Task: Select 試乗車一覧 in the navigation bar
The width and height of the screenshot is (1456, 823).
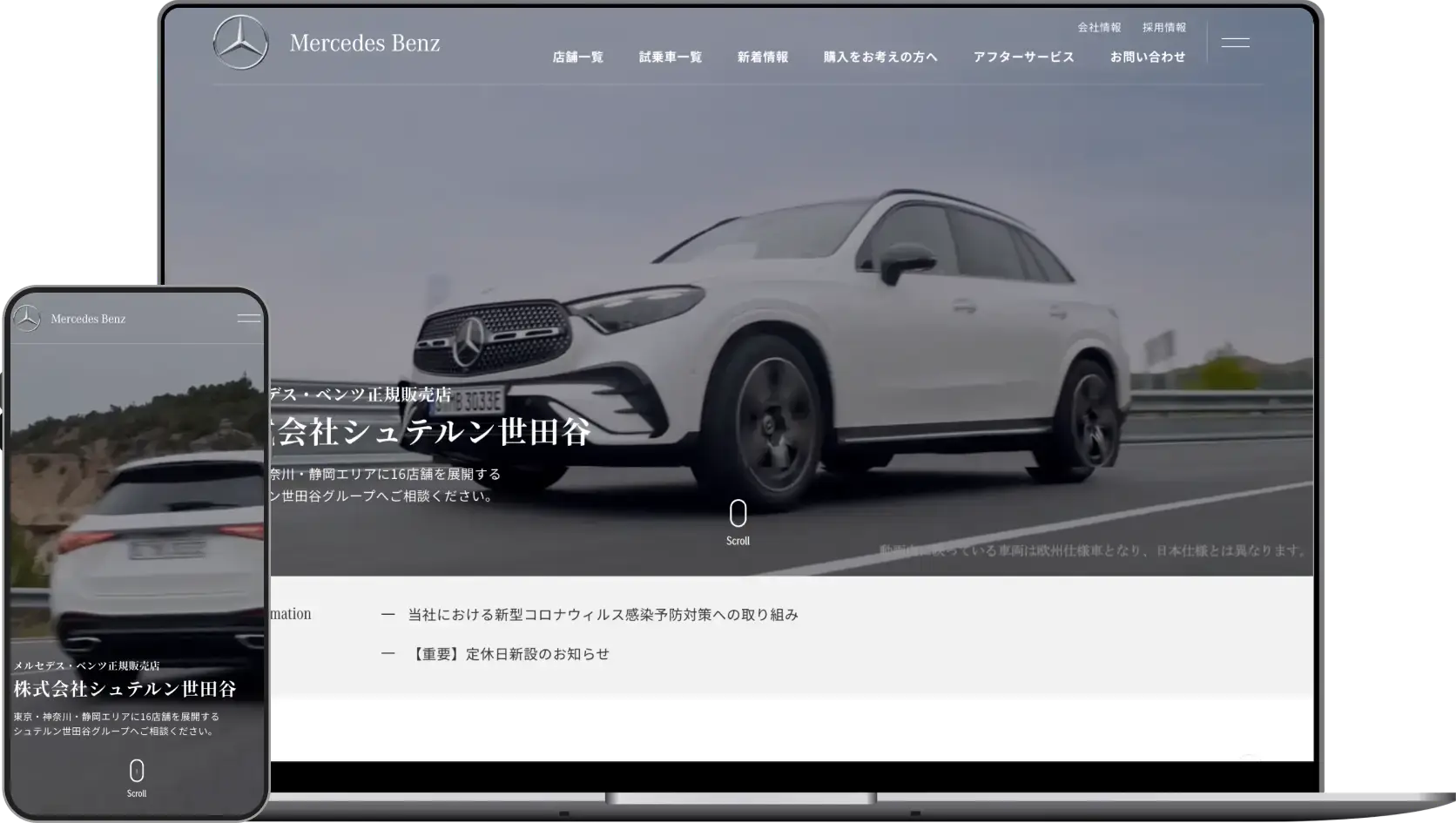Action: (x=670, y=57)
